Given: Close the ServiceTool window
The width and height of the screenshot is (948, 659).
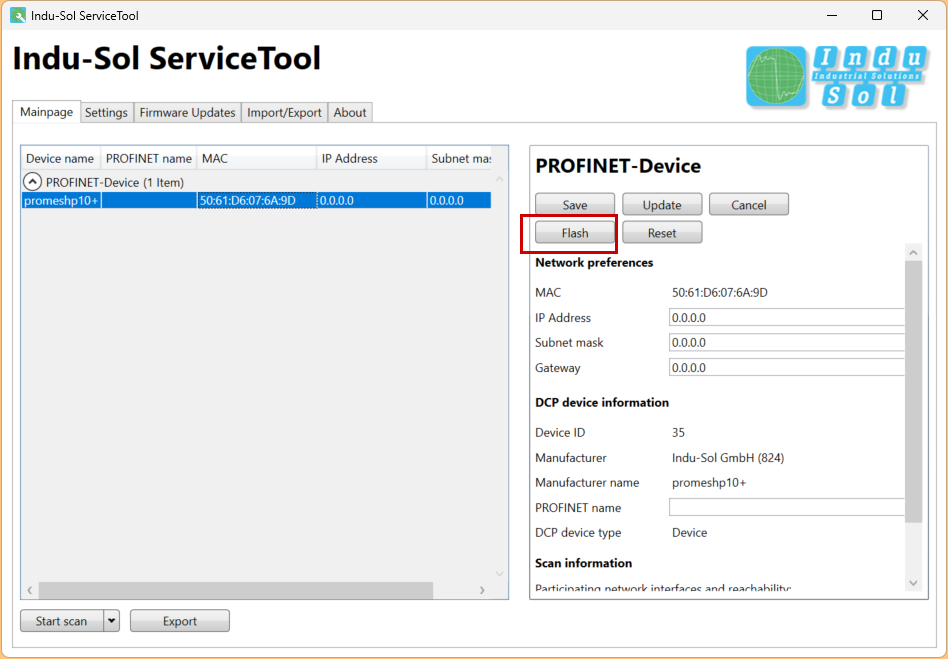Looking at the screenshot, I should click(923, 16).
